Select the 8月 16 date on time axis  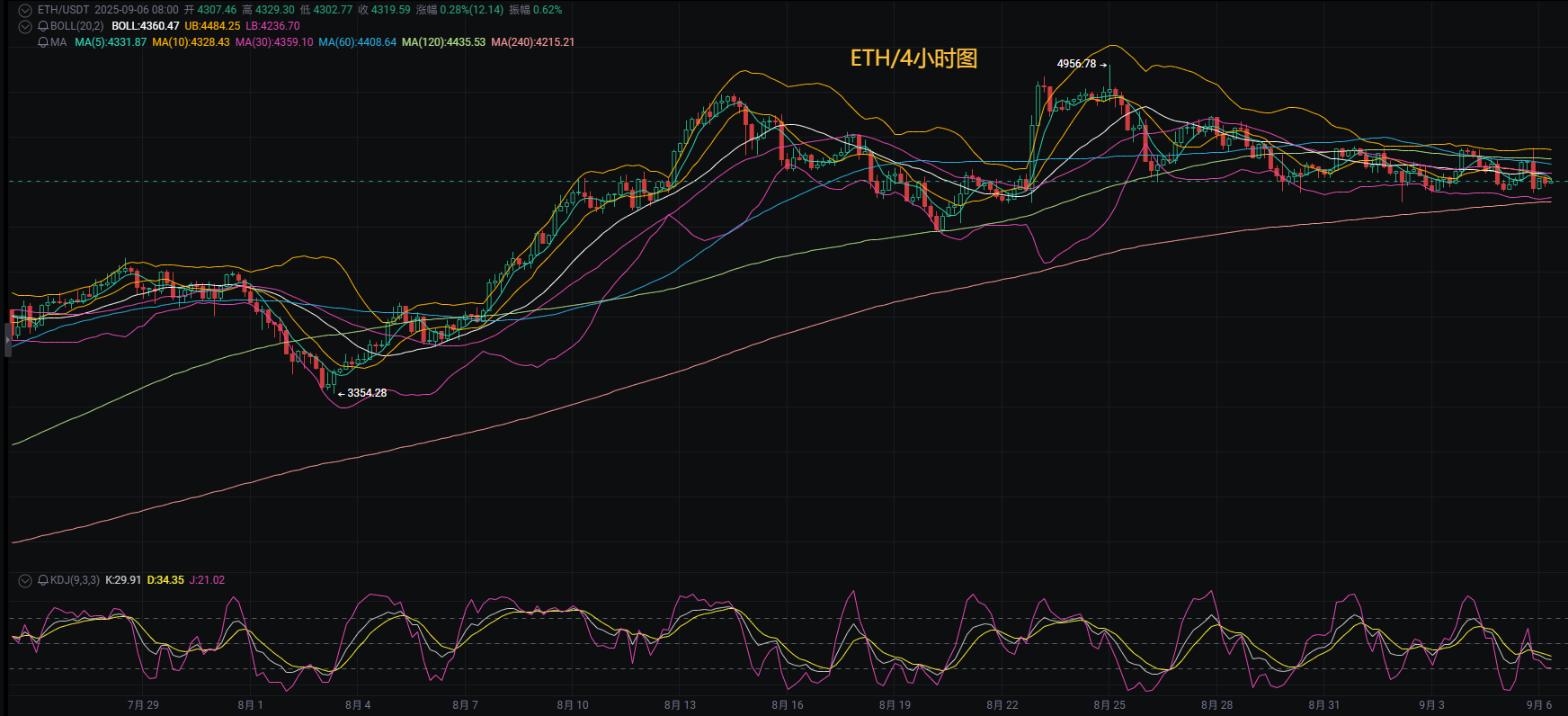point(788,705)
